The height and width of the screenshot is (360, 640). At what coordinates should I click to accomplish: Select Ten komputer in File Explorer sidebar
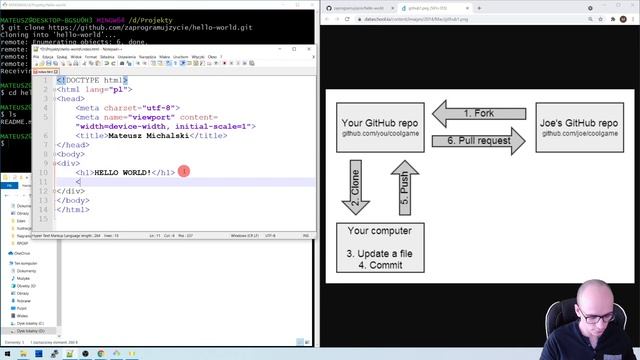[x=23, y=263]
